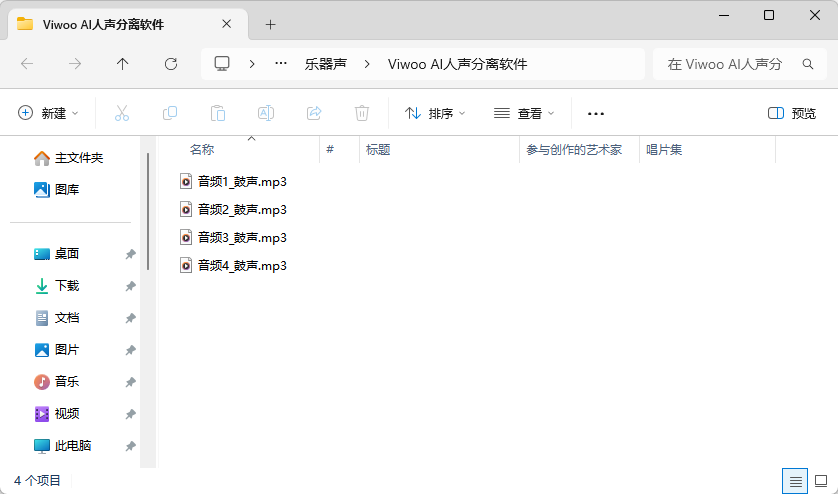Click the Copy icon in toolbar

[x=170, y=113]
